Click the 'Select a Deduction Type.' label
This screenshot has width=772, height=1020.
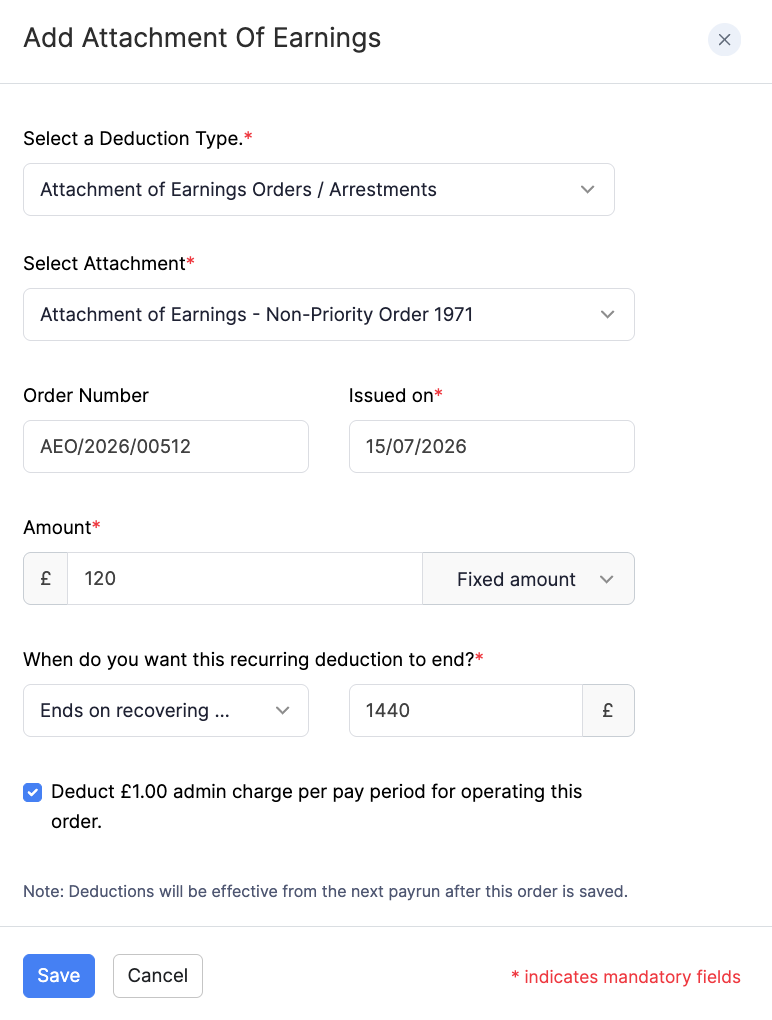(138, 139)
